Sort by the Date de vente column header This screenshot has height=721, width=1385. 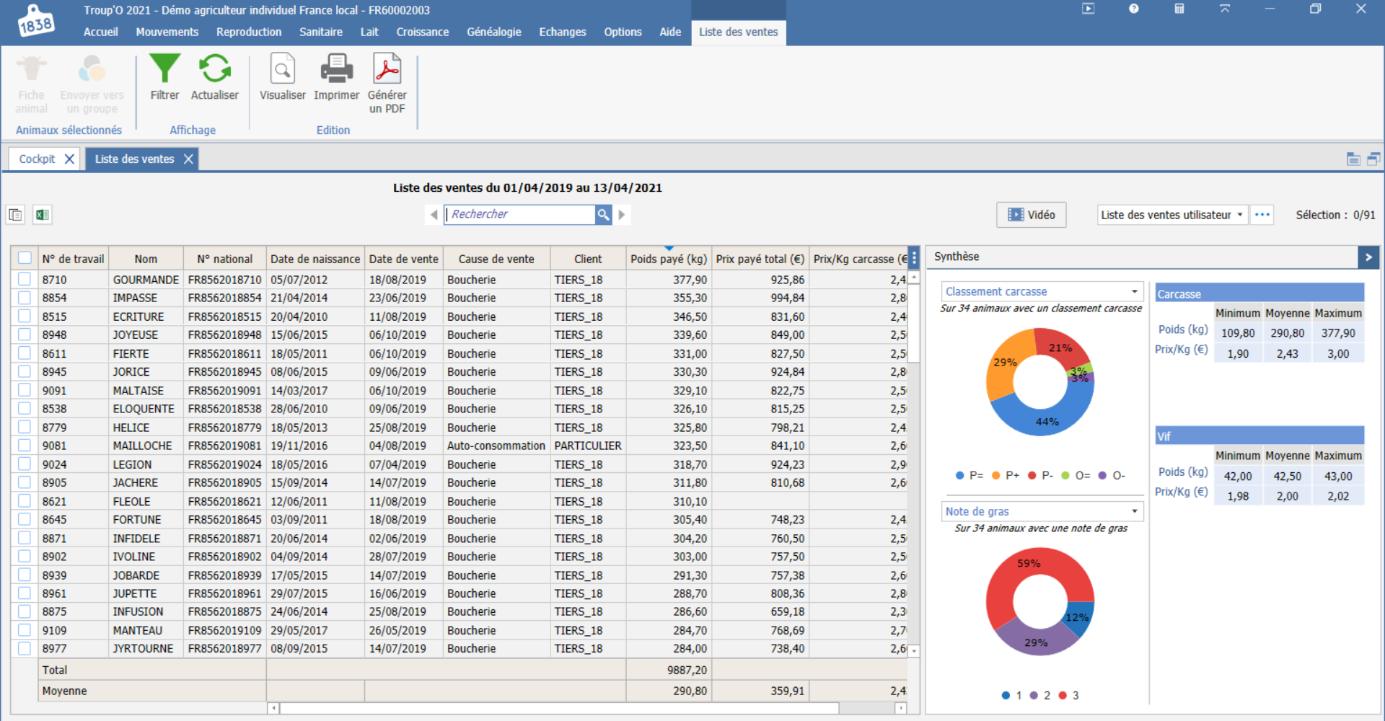tap(403, 258)
